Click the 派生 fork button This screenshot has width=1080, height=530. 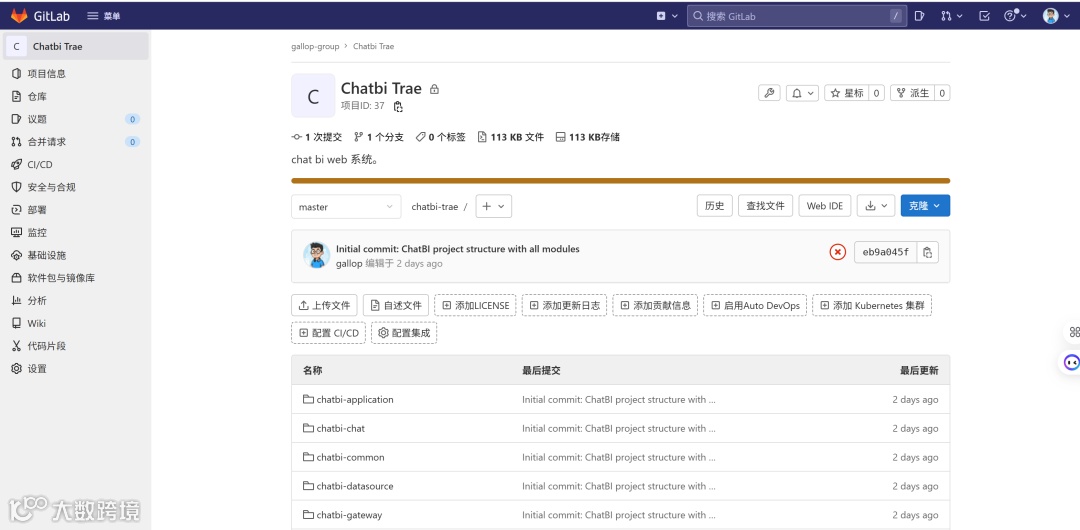912,93
